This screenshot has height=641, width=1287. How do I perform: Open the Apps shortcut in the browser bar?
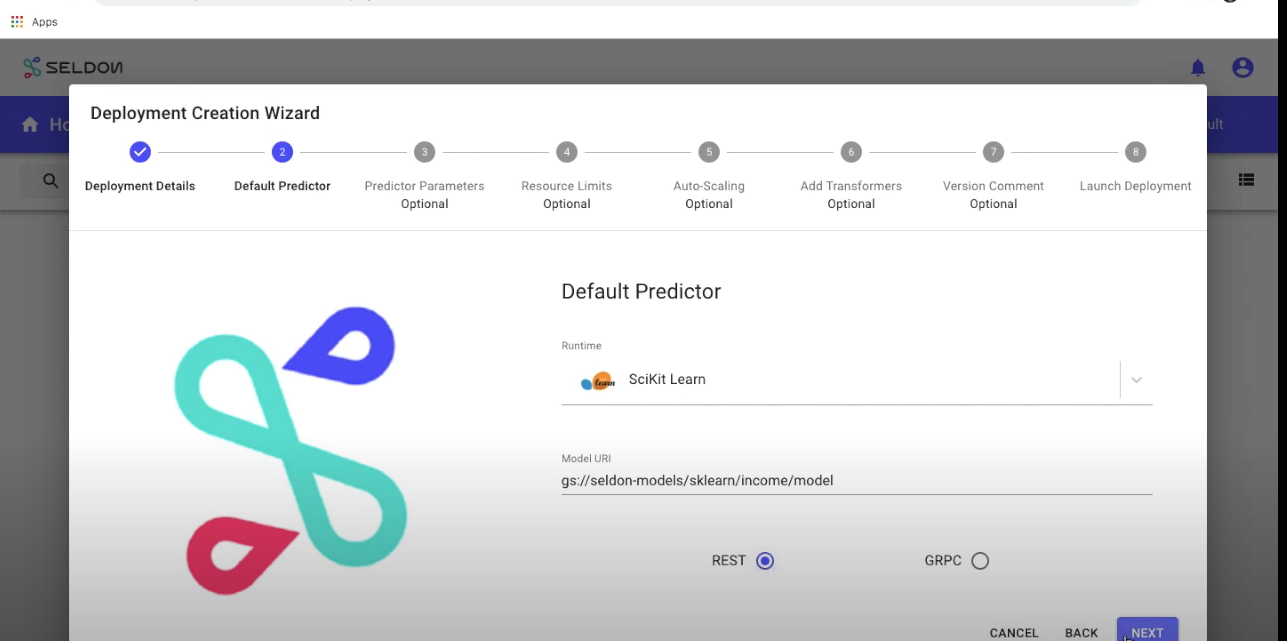pyautogui.click(x=40, y=21)
